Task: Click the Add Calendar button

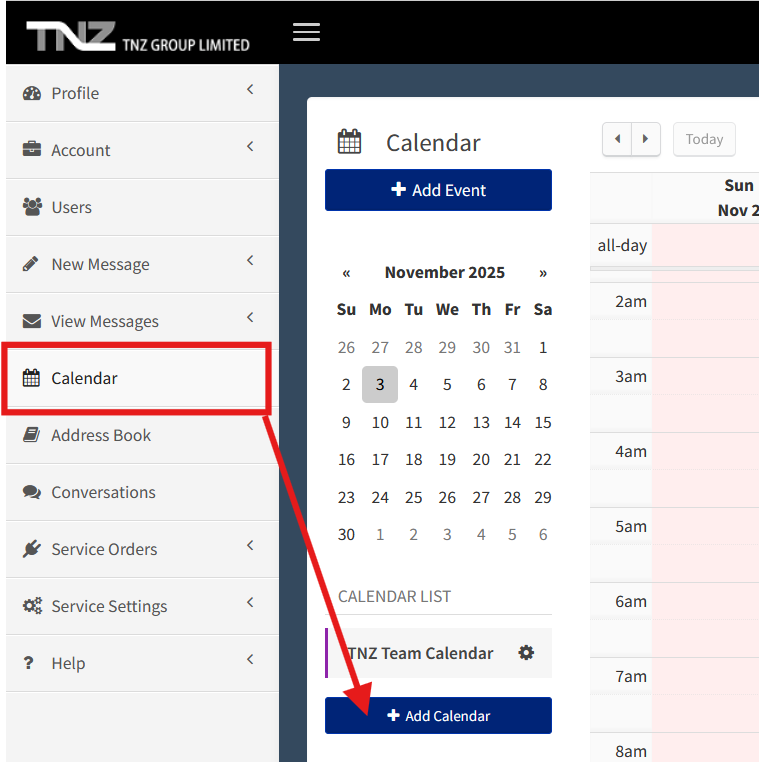Action: pyautogui.click(x=438, y=715)
